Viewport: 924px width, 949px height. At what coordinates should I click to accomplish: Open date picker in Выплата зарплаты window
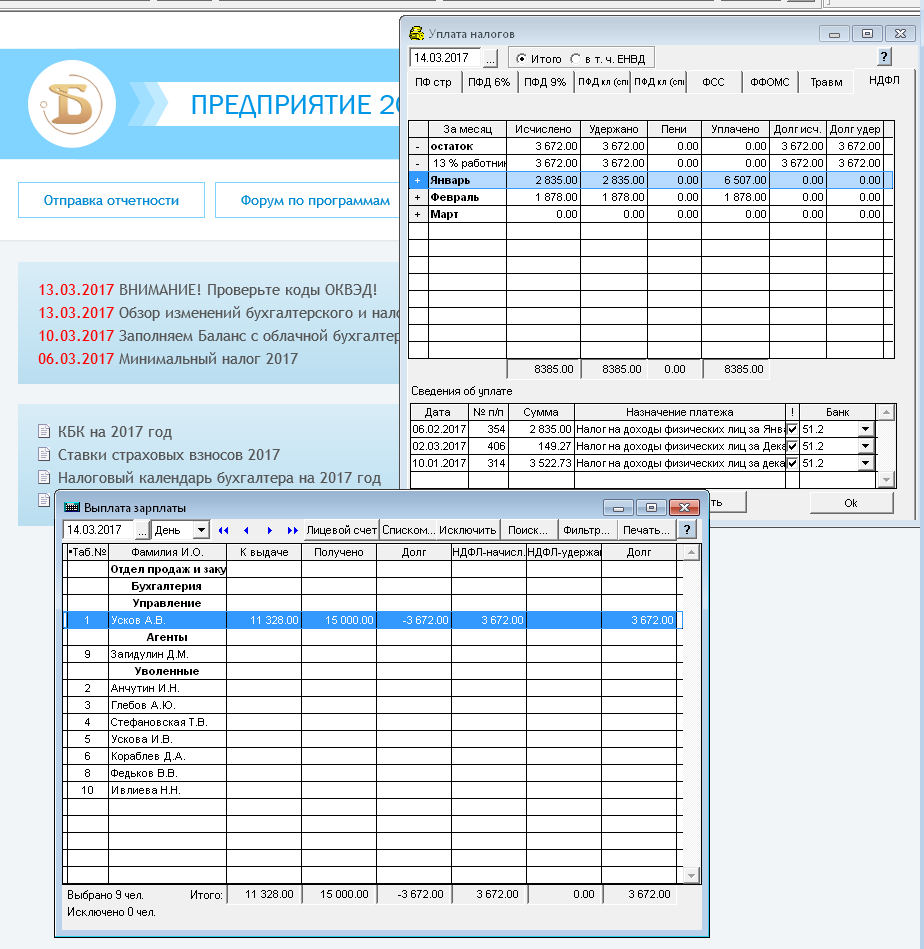point(141,530)
